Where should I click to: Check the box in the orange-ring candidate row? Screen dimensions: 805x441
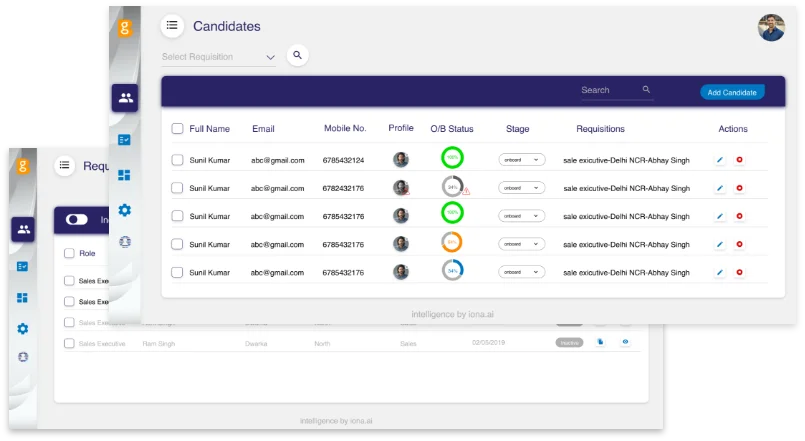[177, 244]
